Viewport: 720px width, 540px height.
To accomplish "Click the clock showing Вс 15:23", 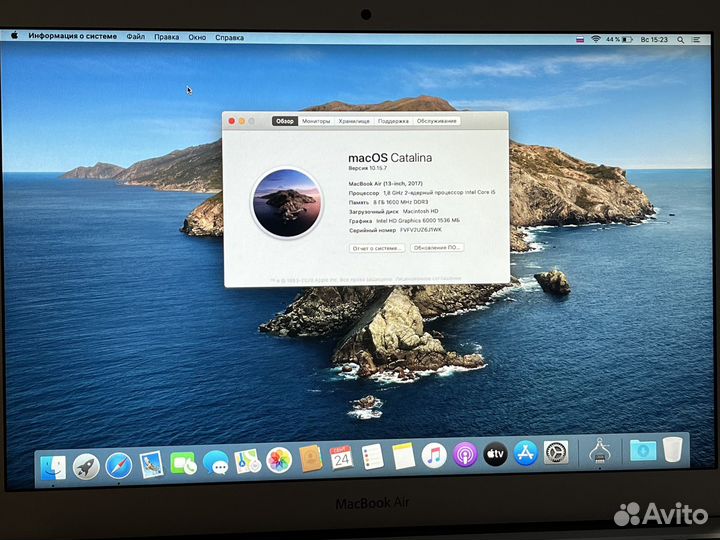I will click(x=654, y=40).
